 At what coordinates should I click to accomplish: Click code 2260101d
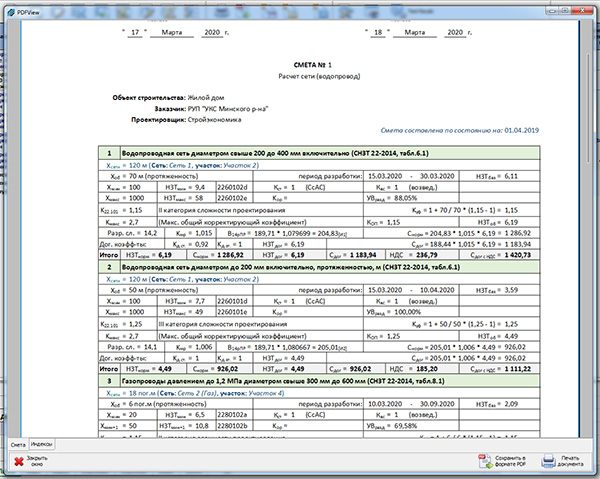[x=233, y=301]
